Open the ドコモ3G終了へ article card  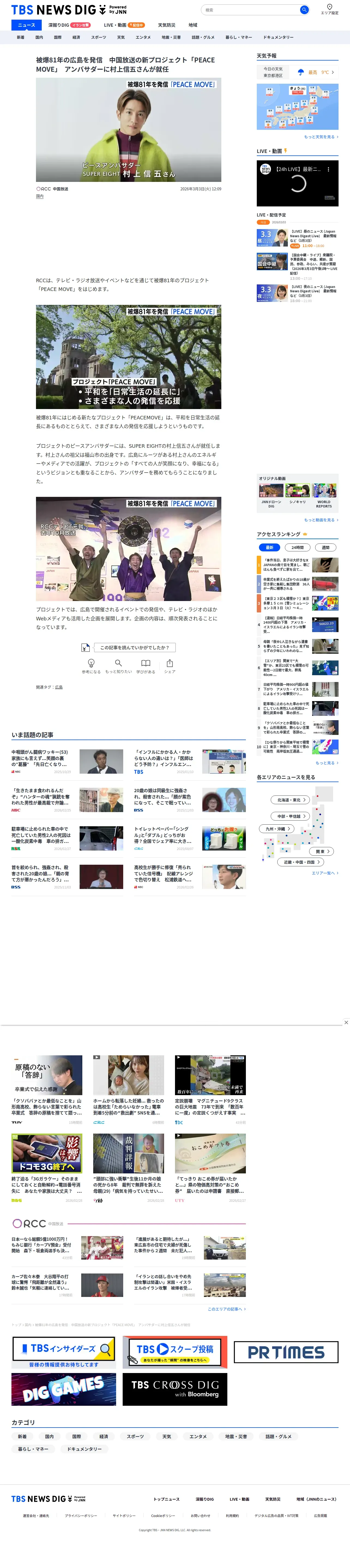point(47,1168)
